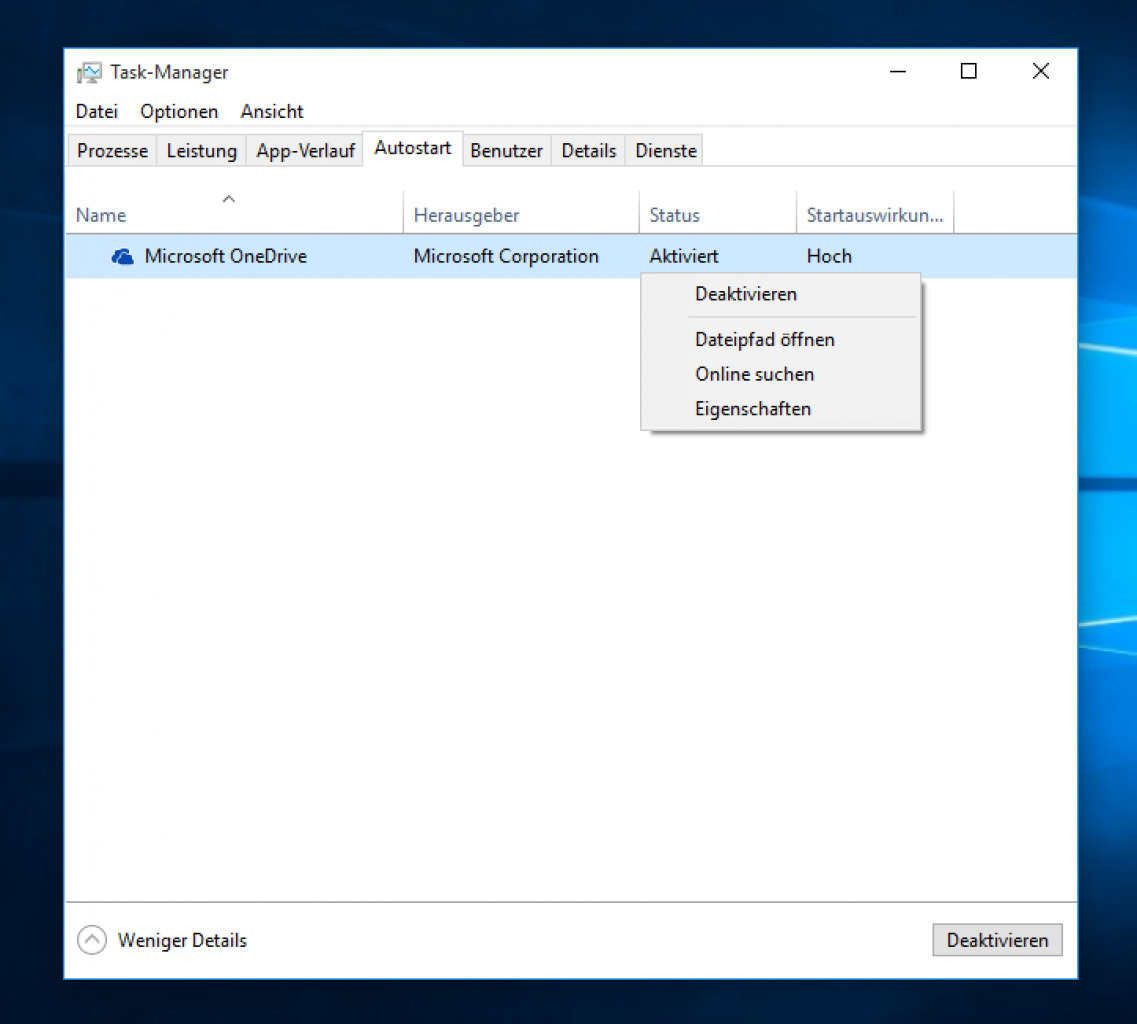
Task: Maximize the Task-Manager window
Action: (x=968, y=71)
